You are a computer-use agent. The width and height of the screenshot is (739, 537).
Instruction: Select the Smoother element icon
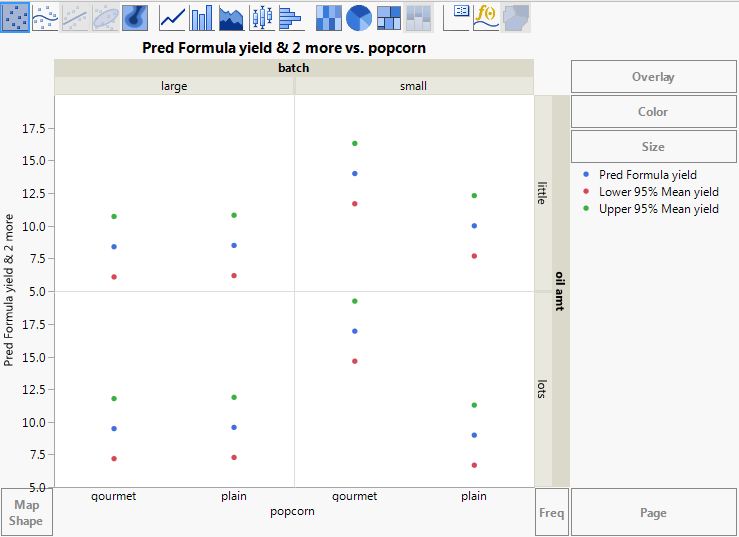coord(45,17)
